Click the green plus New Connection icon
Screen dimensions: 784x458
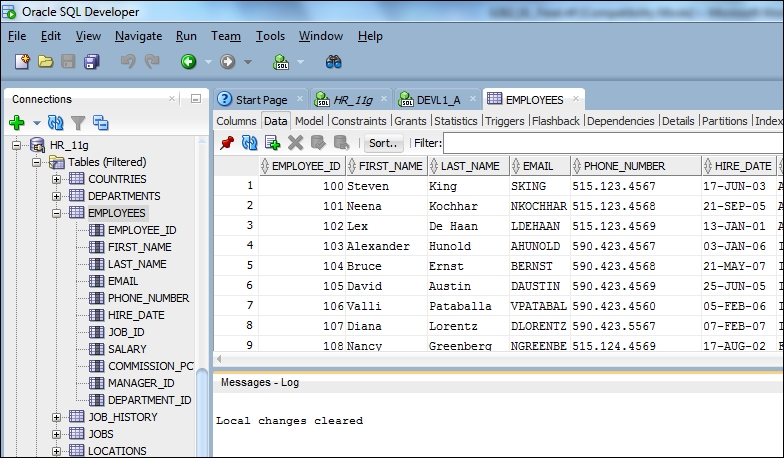pos(16,122)
